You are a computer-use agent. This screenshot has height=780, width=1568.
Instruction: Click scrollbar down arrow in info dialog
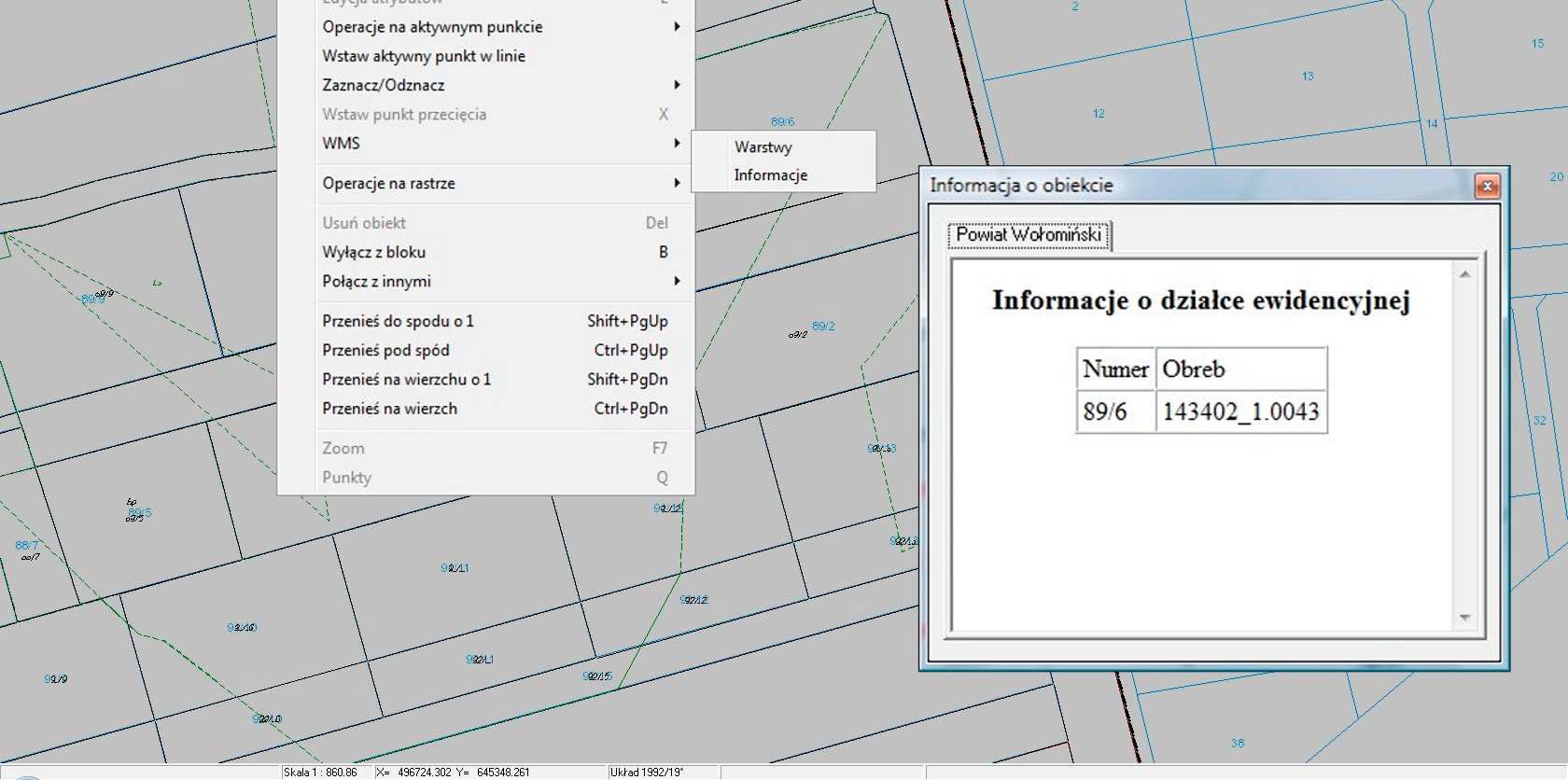(x=1465, y=618)
